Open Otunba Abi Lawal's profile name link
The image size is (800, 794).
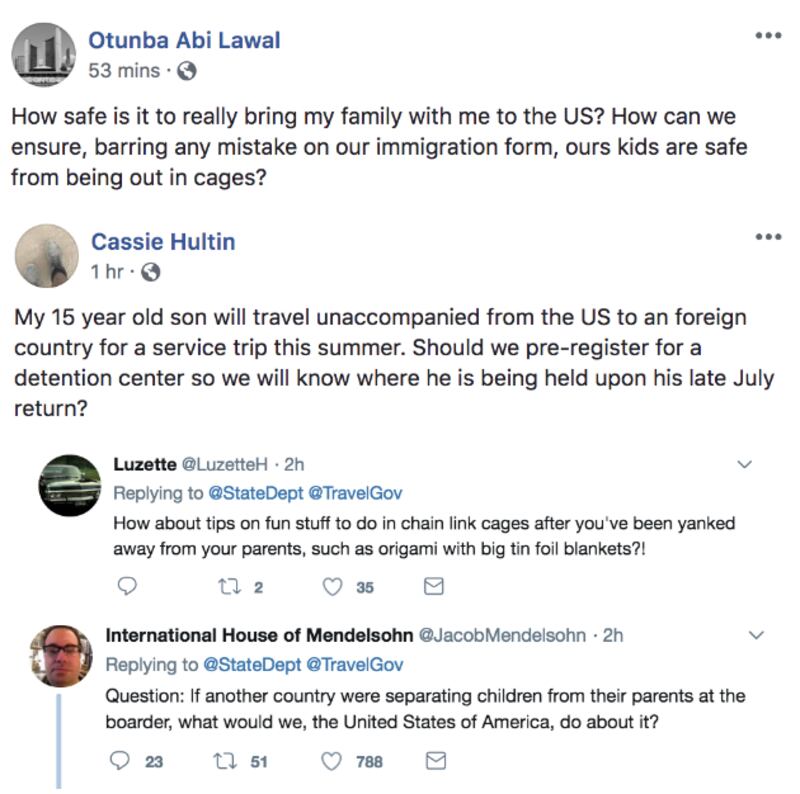(184, 40)
